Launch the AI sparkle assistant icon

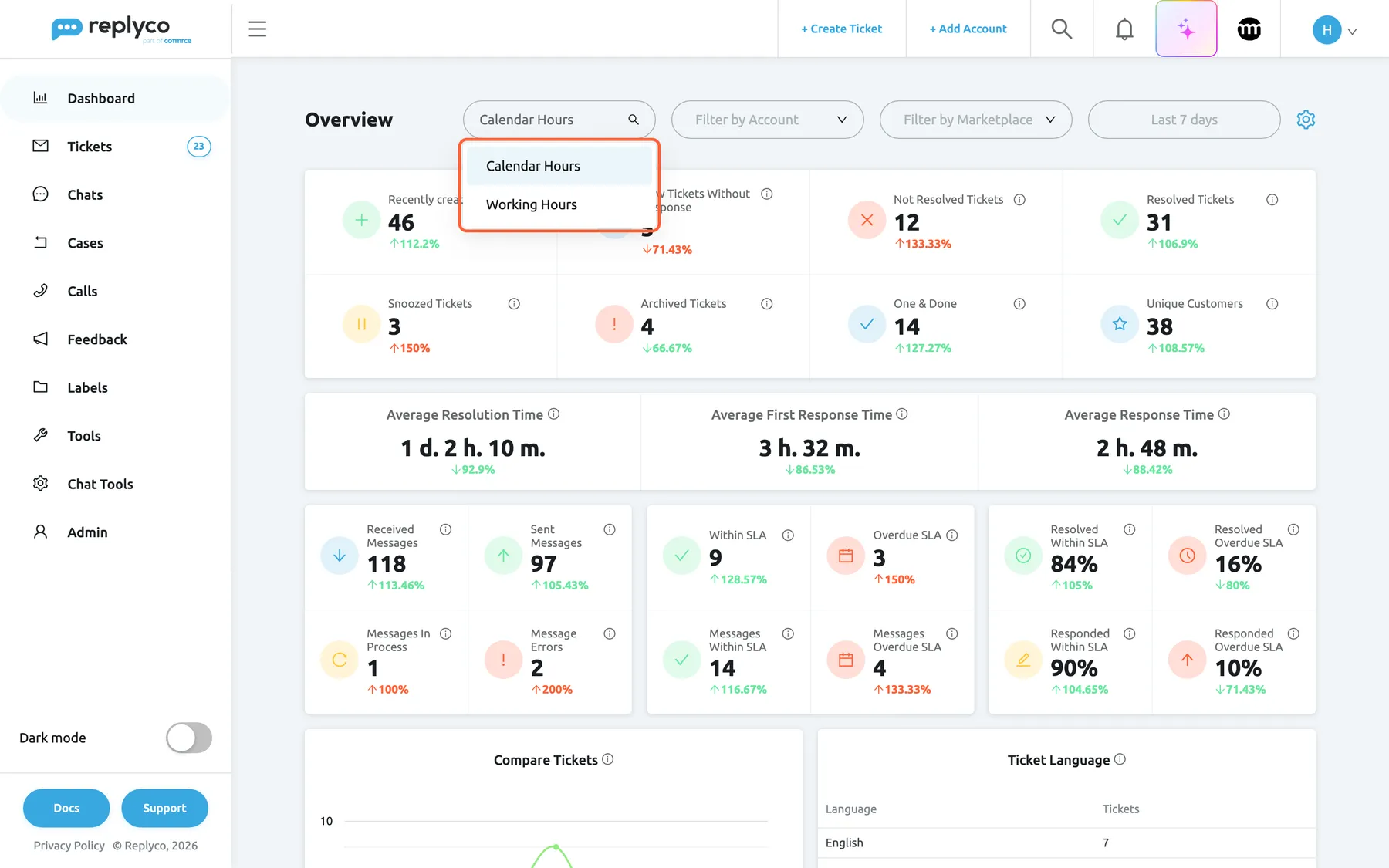click(x=1186, y=29)
